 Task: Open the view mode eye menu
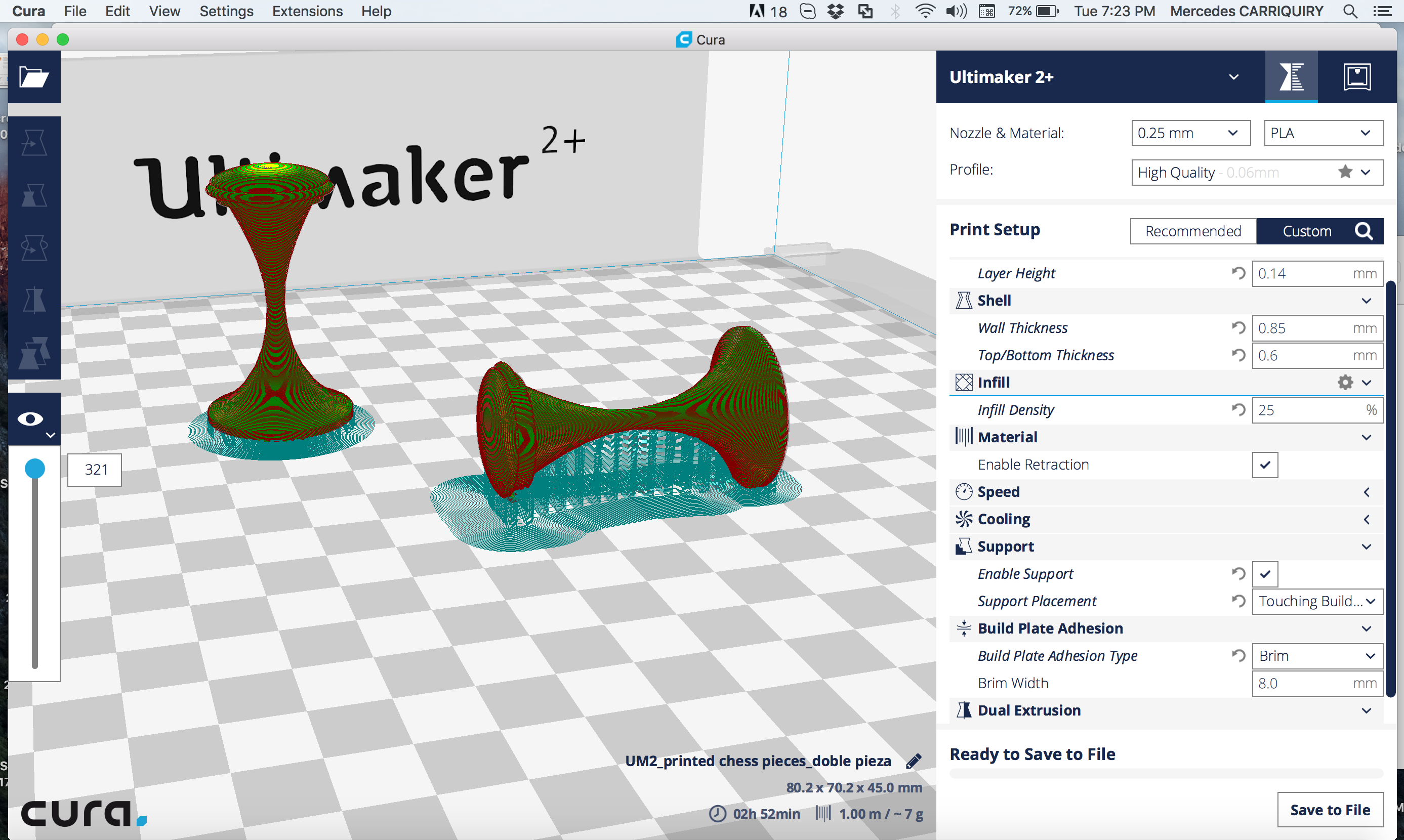34,419
